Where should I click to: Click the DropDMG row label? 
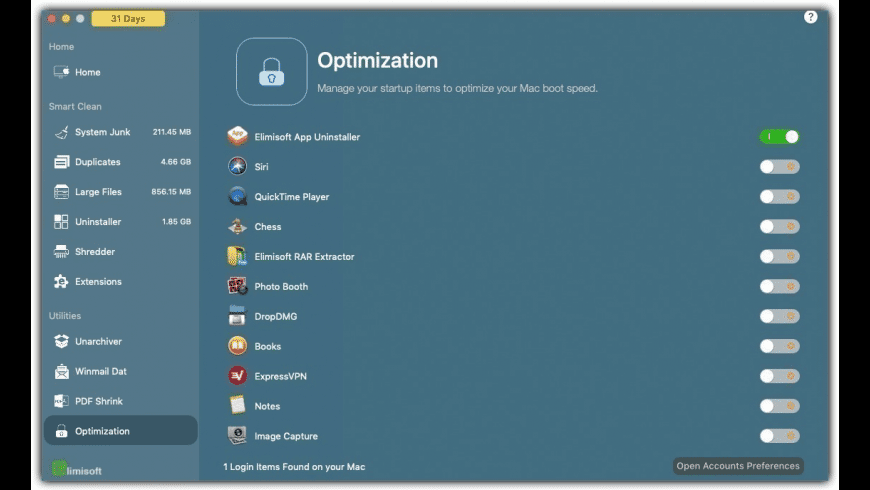pos(276,316)
